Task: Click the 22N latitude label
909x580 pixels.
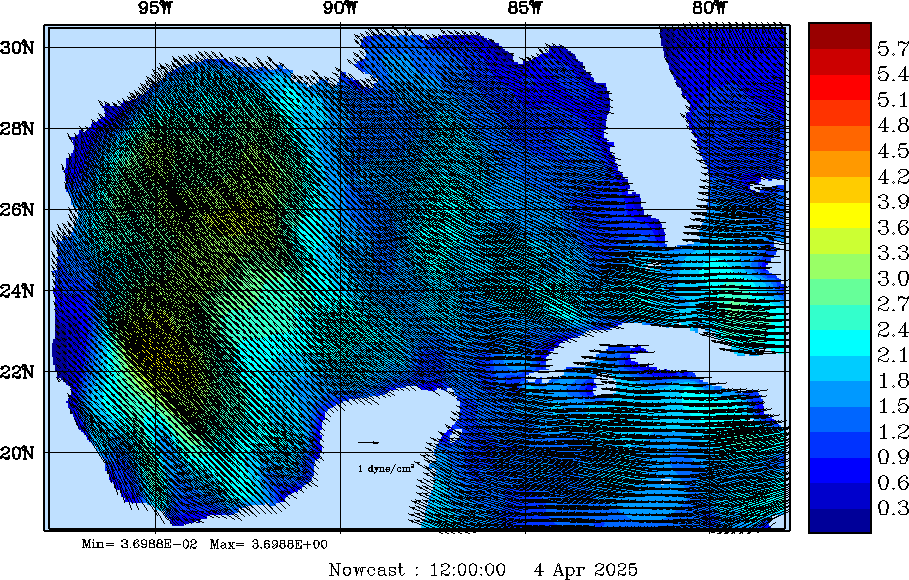Action: coord(17,371)
